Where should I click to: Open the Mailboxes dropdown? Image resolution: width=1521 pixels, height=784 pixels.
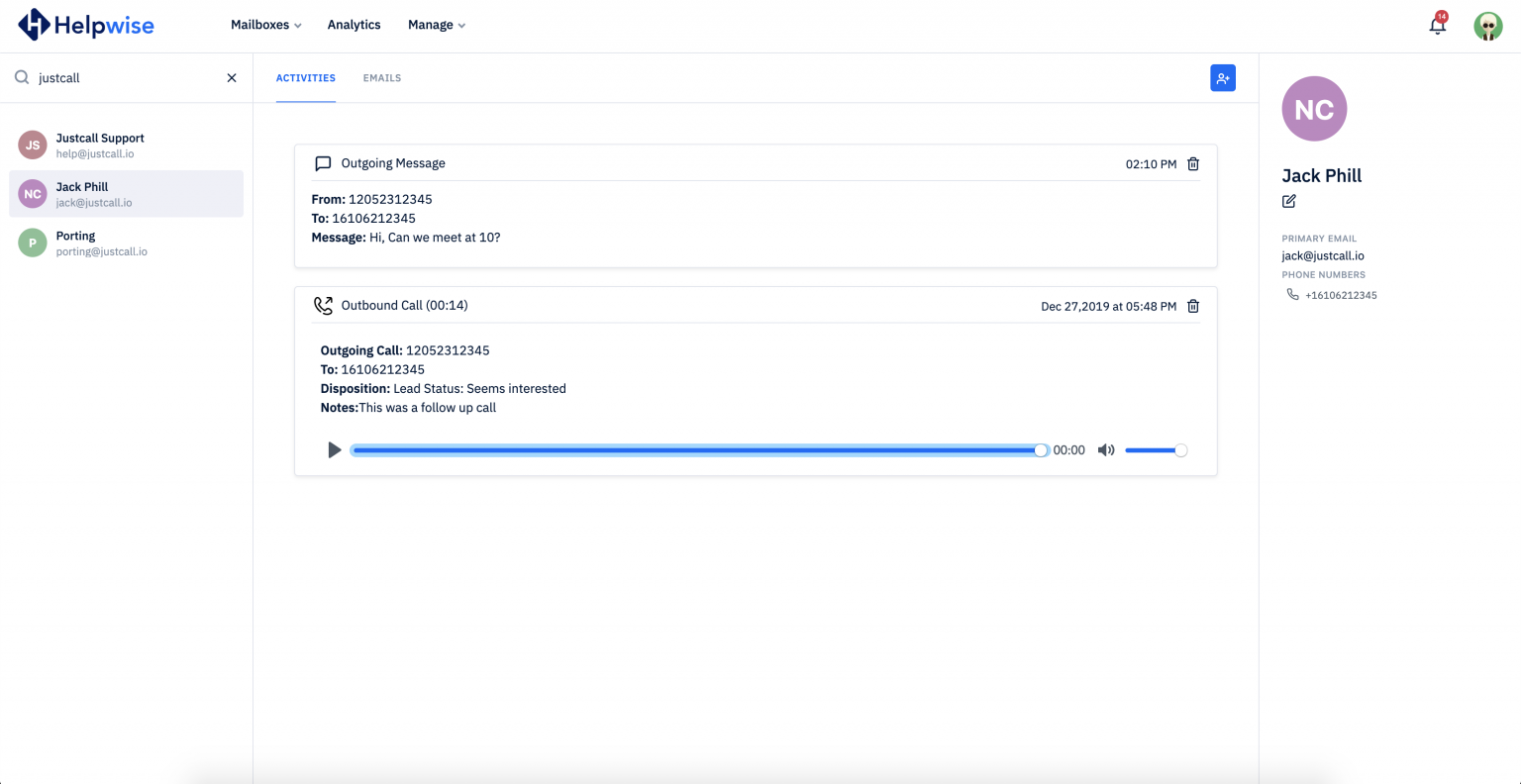(264, 25)
